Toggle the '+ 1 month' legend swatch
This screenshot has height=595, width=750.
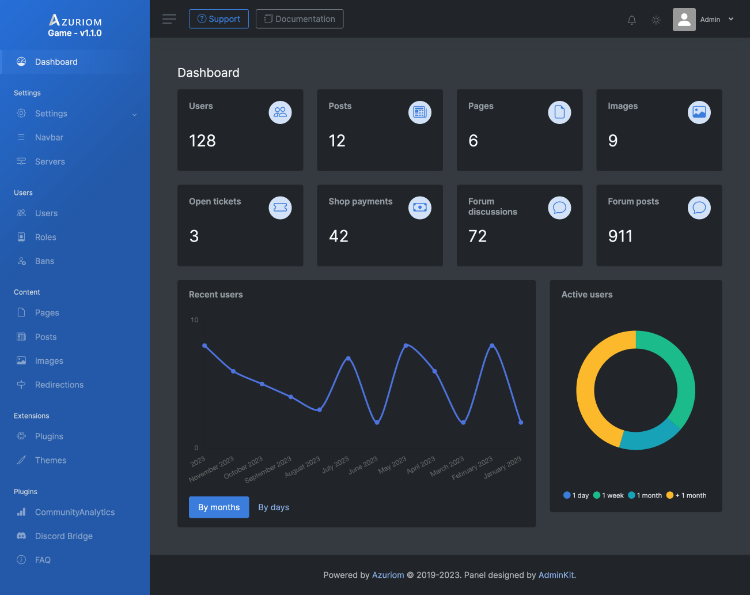click(x=670, y=495)
